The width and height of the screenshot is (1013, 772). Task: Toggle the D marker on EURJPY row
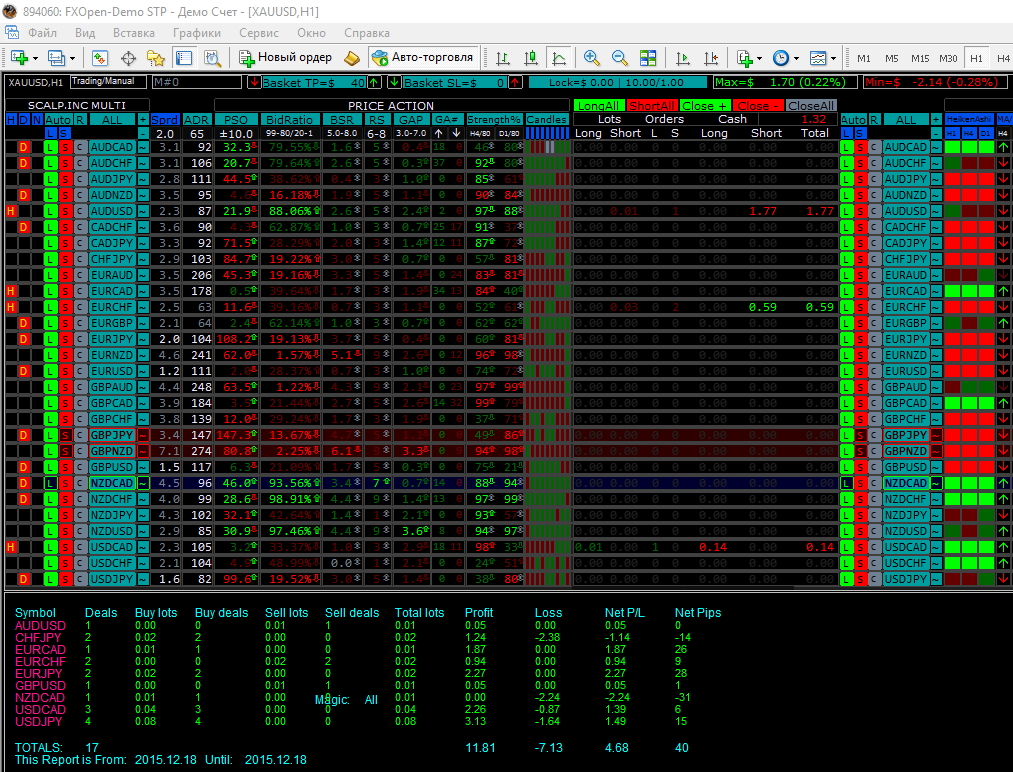[x=23, y=339]
